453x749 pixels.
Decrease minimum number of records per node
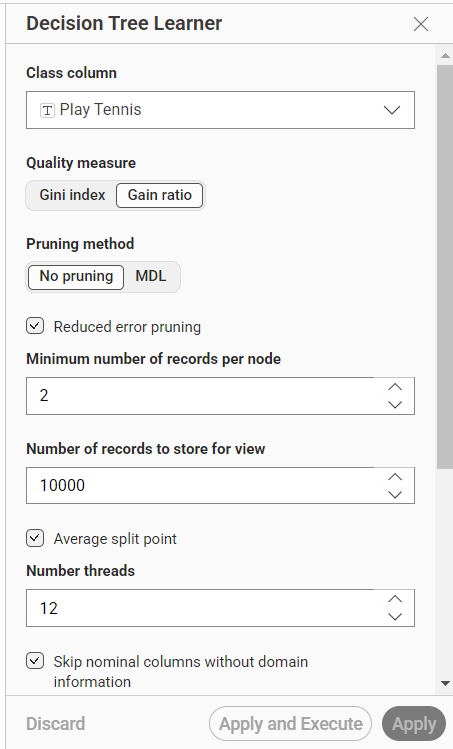[x=395, y=405]
